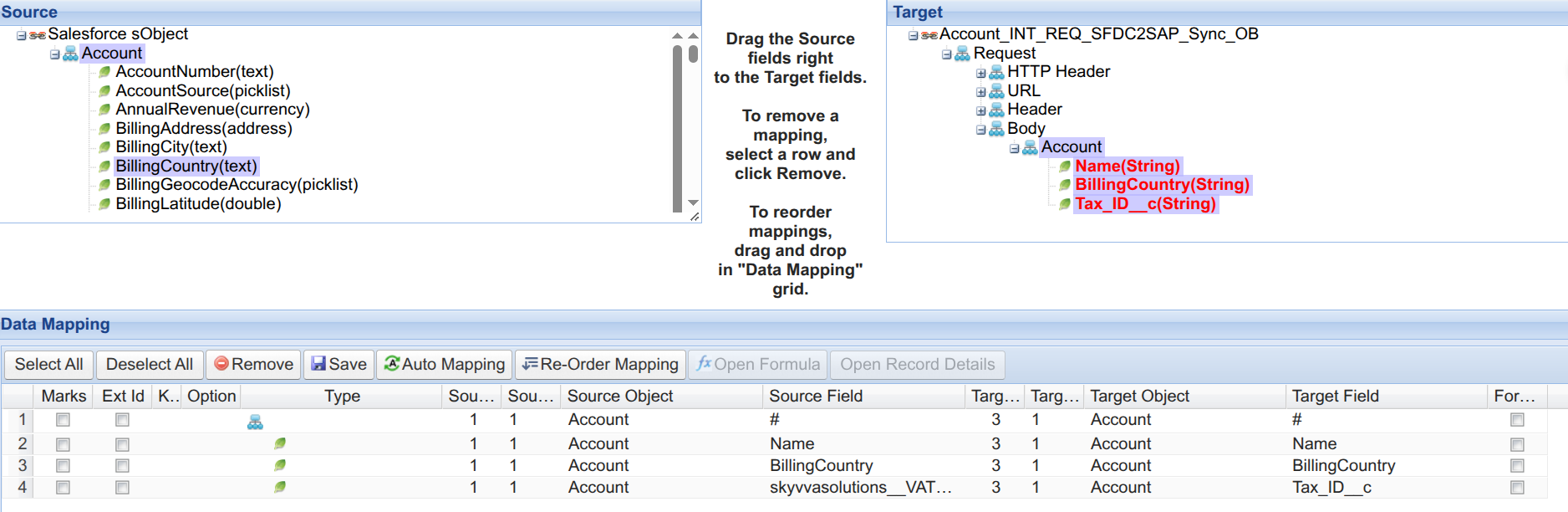Collapse the Body node in Target
Image resolution: width=1568 pixels, height=512 pixels.
tap(981, 130)
